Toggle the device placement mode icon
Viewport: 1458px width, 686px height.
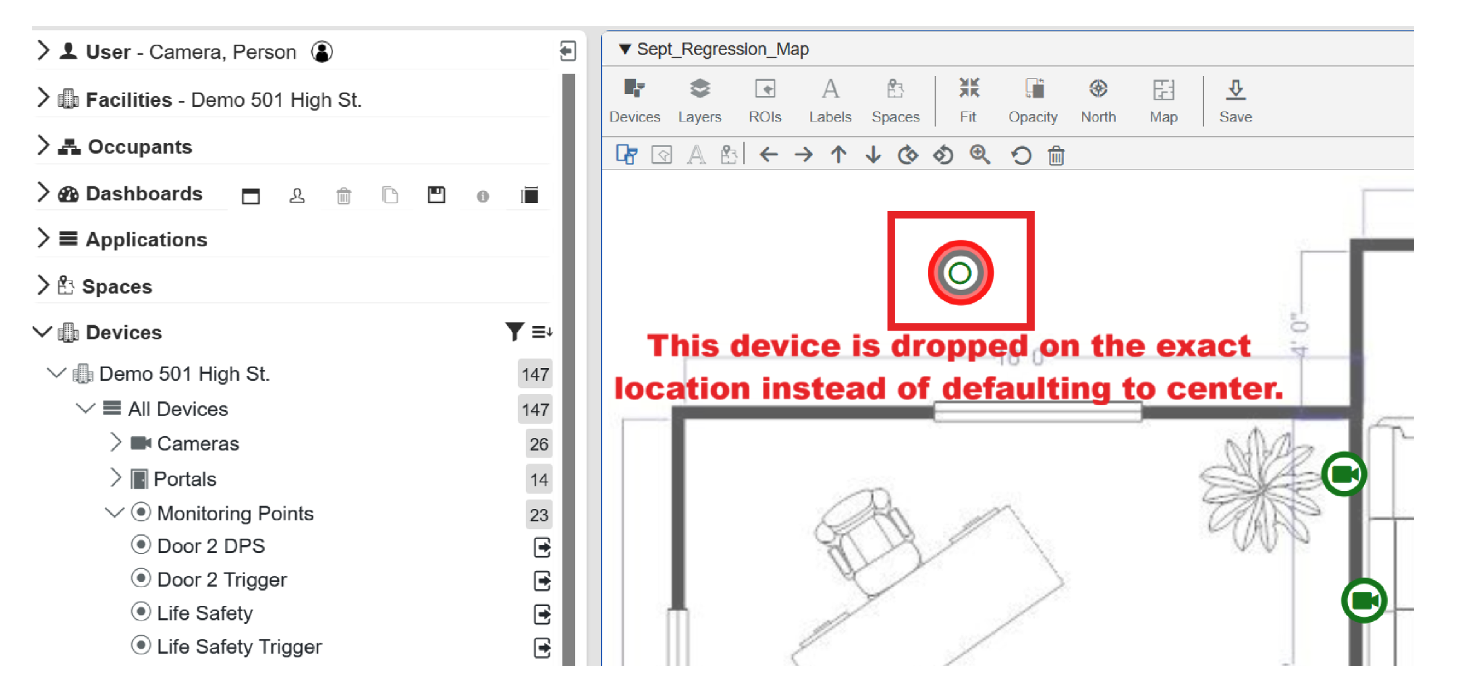(x=626, y=155)
